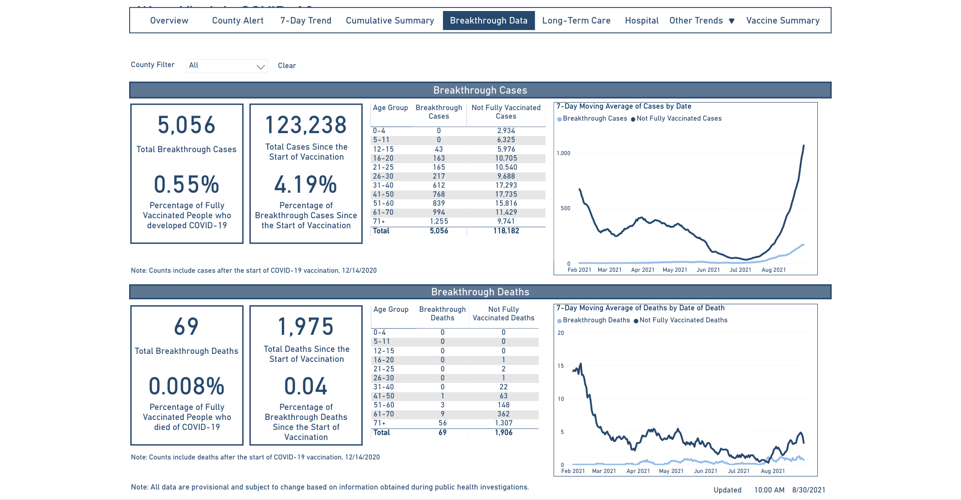Switch to the County Alert tab

click(x=238, y=21)
